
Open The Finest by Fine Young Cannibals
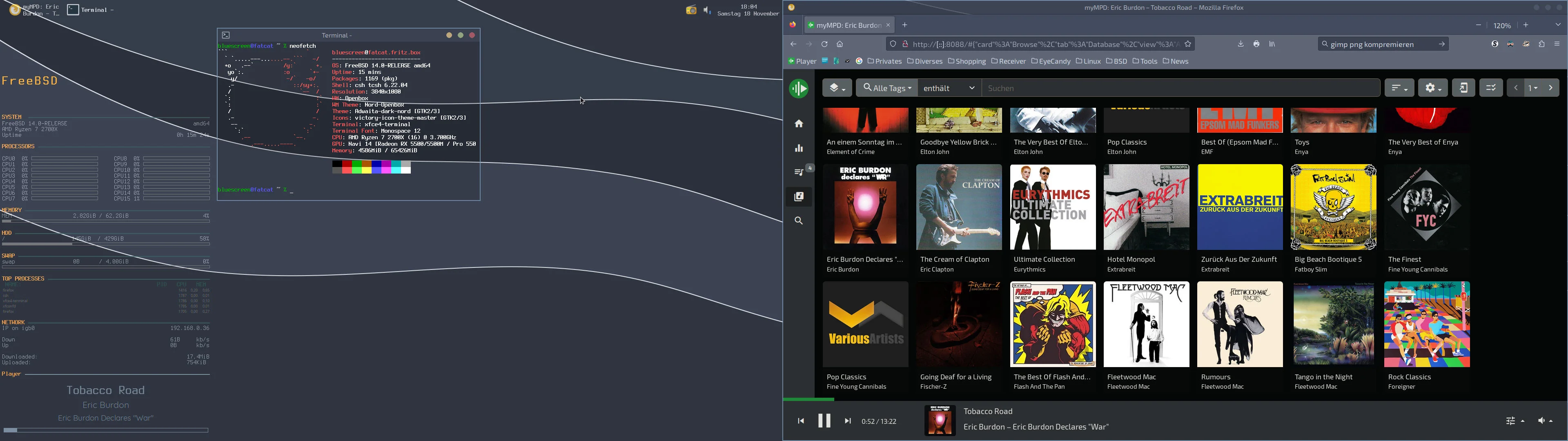(1427, 207)
